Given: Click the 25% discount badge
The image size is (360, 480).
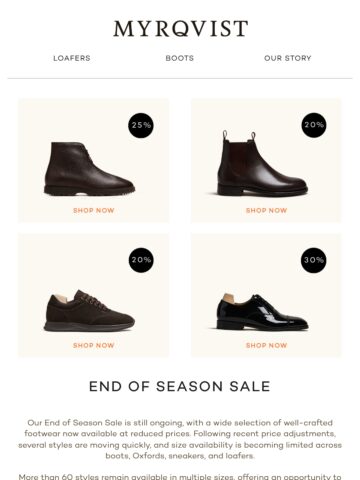Looking at the screenshot, I should click(x=141, y=125).
